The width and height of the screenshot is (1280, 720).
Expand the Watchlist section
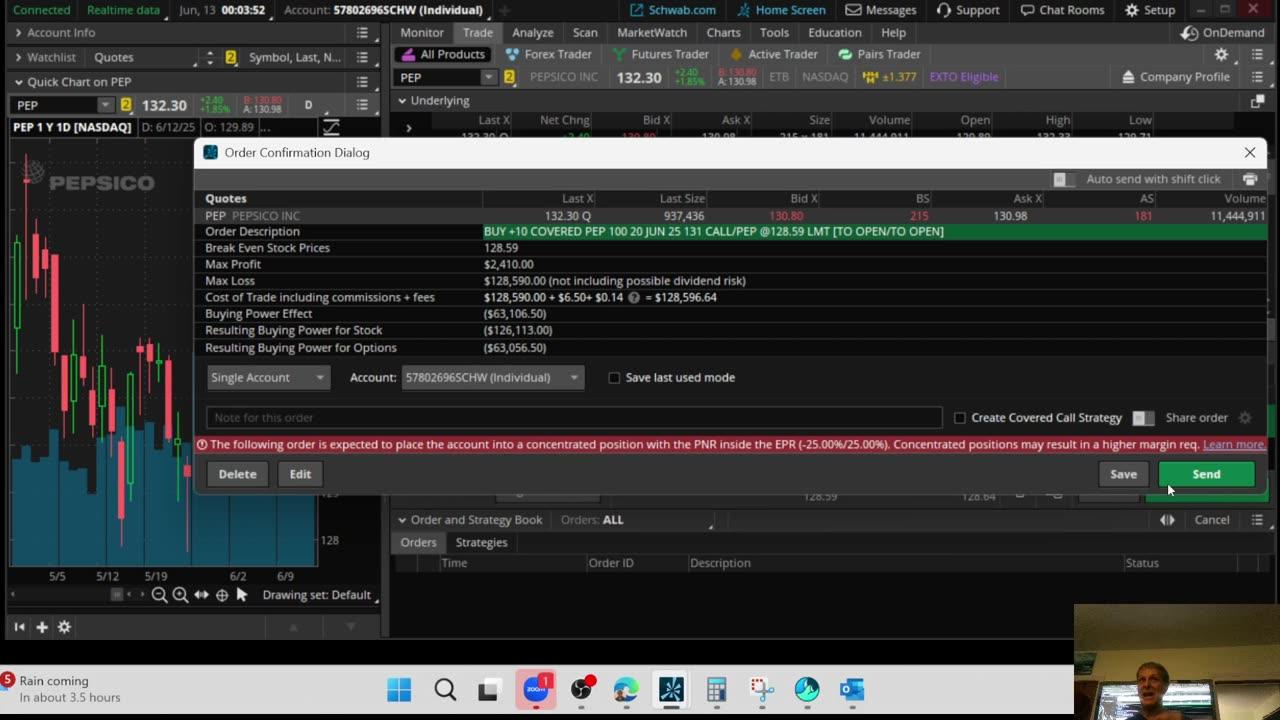point(18,58)
